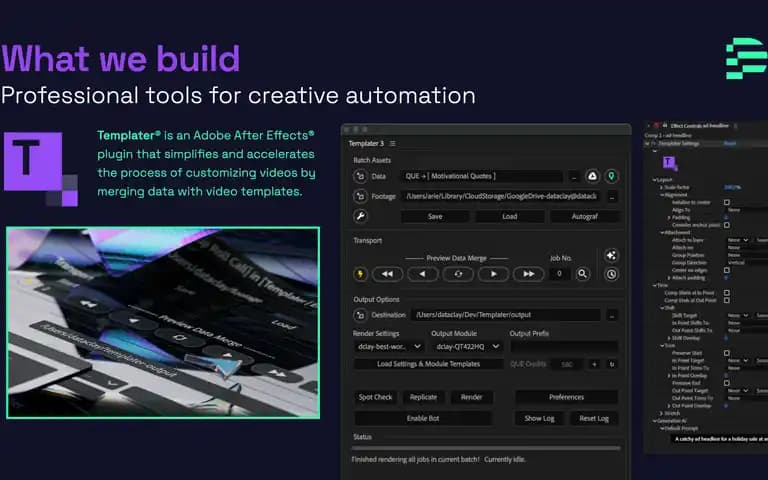
Task: Toggle the Initialize to center checkbox
Action: tap(727, 202)
